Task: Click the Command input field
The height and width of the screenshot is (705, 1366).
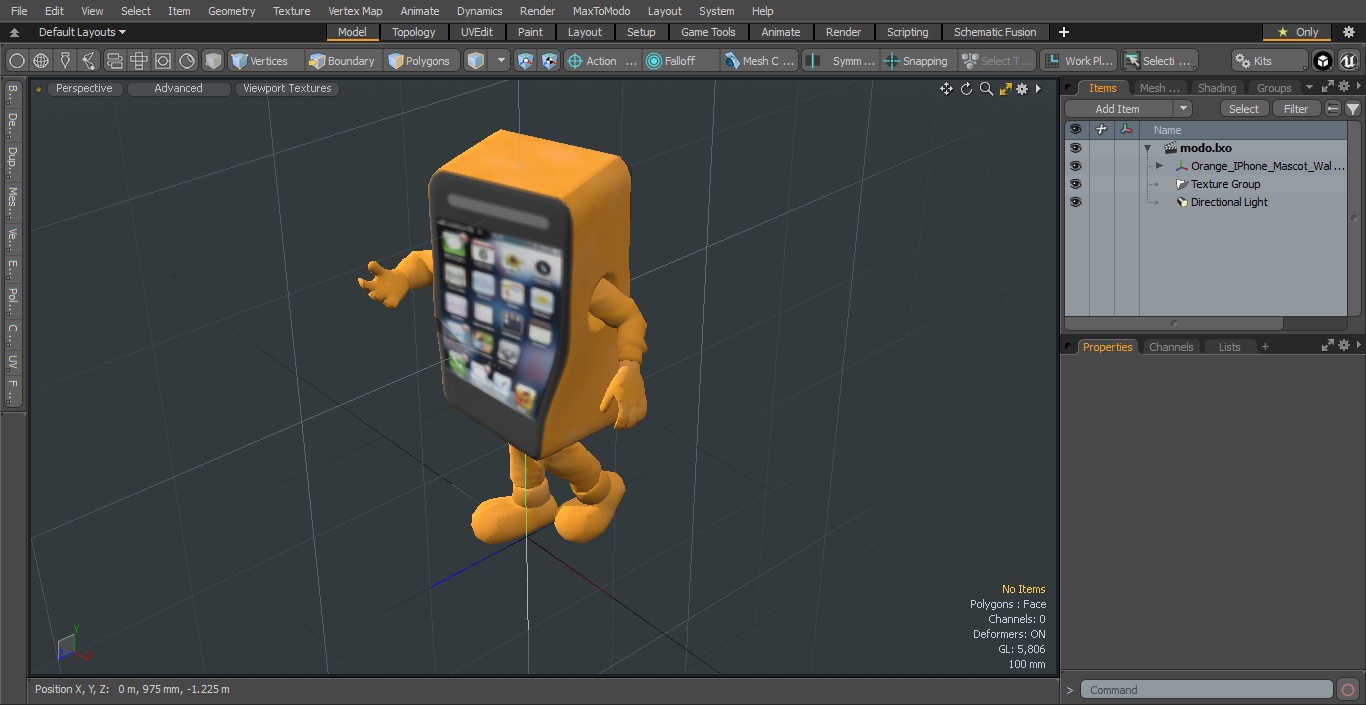Action: [x=1207, y=690]
